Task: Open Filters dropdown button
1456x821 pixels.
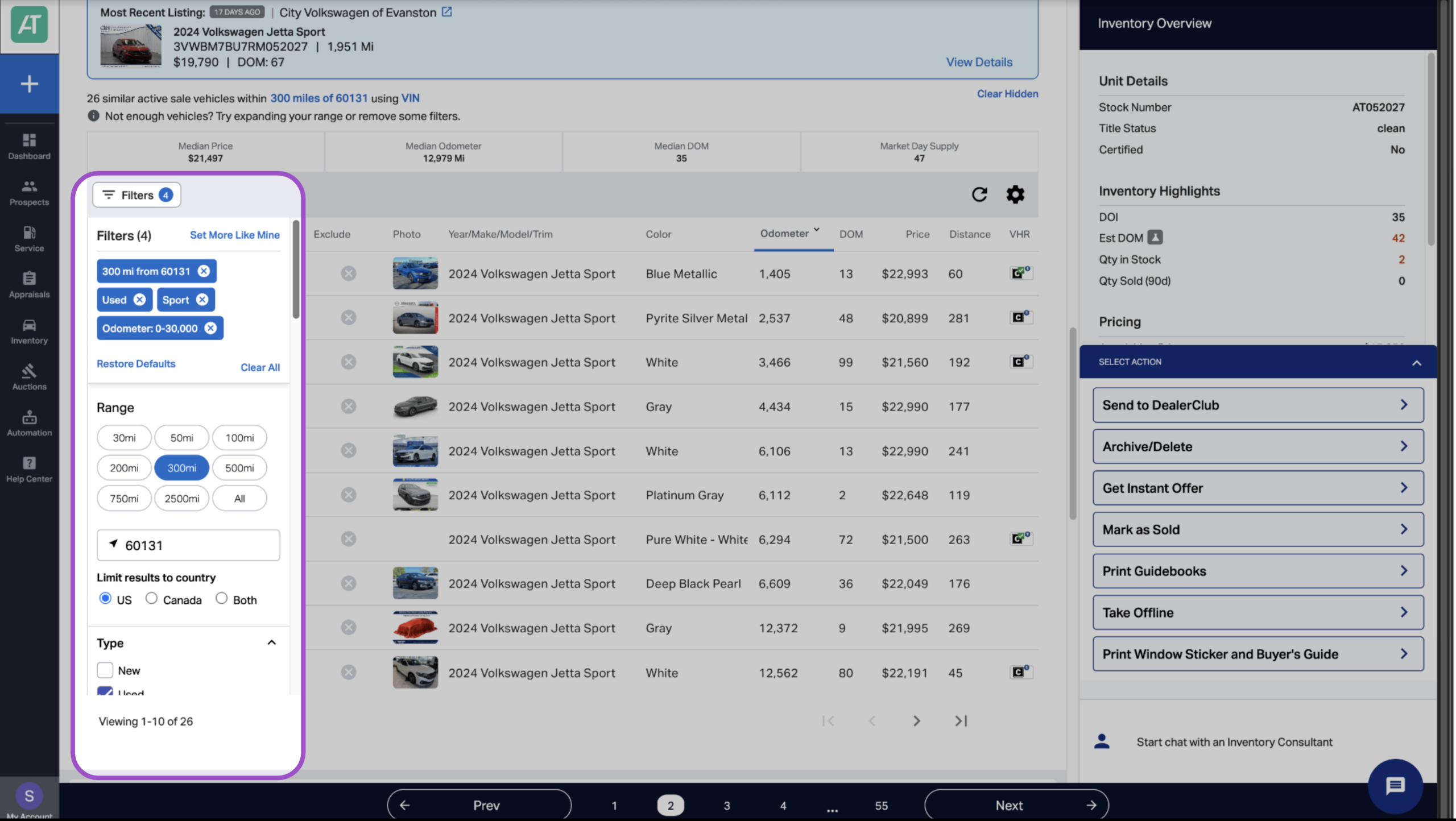Action: click(136, 195)
